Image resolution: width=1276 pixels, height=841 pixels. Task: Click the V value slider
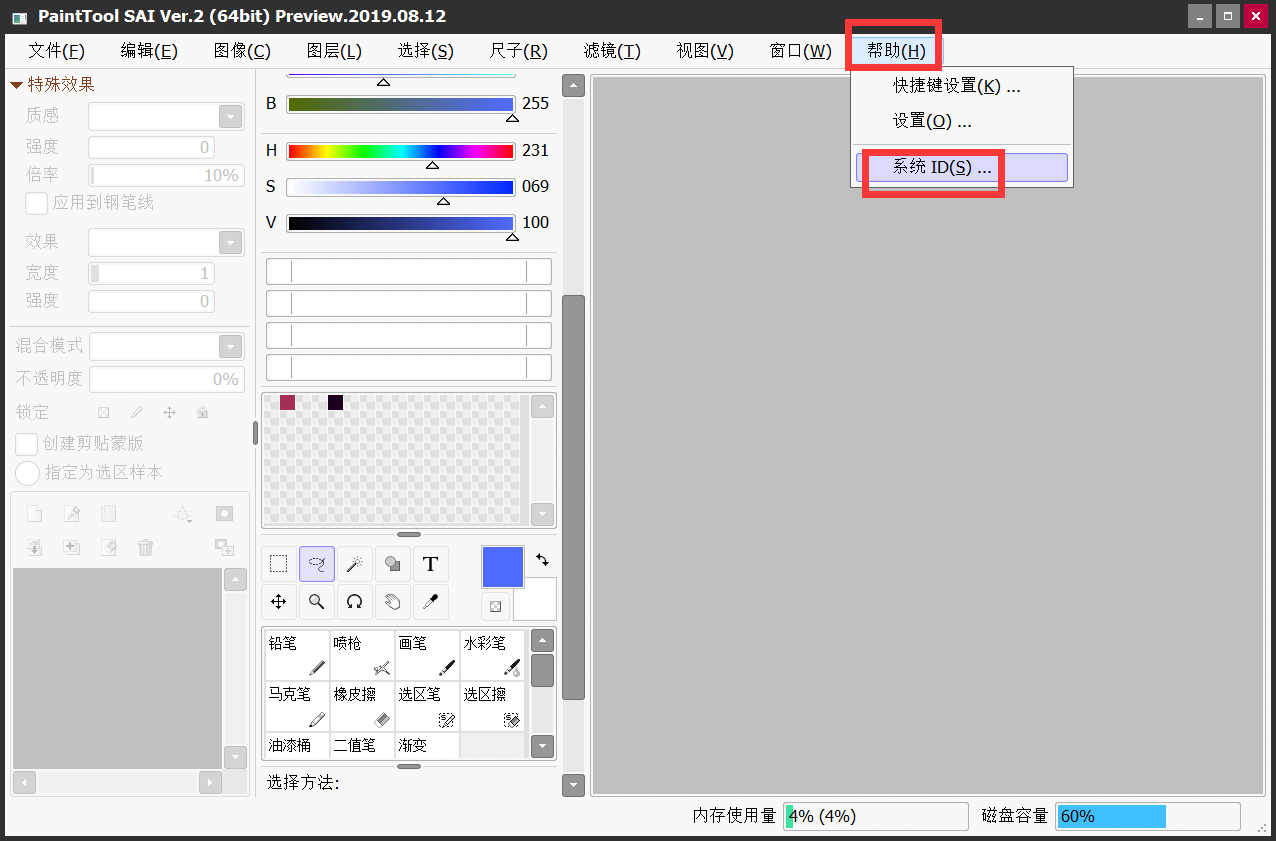coord(400,223)
